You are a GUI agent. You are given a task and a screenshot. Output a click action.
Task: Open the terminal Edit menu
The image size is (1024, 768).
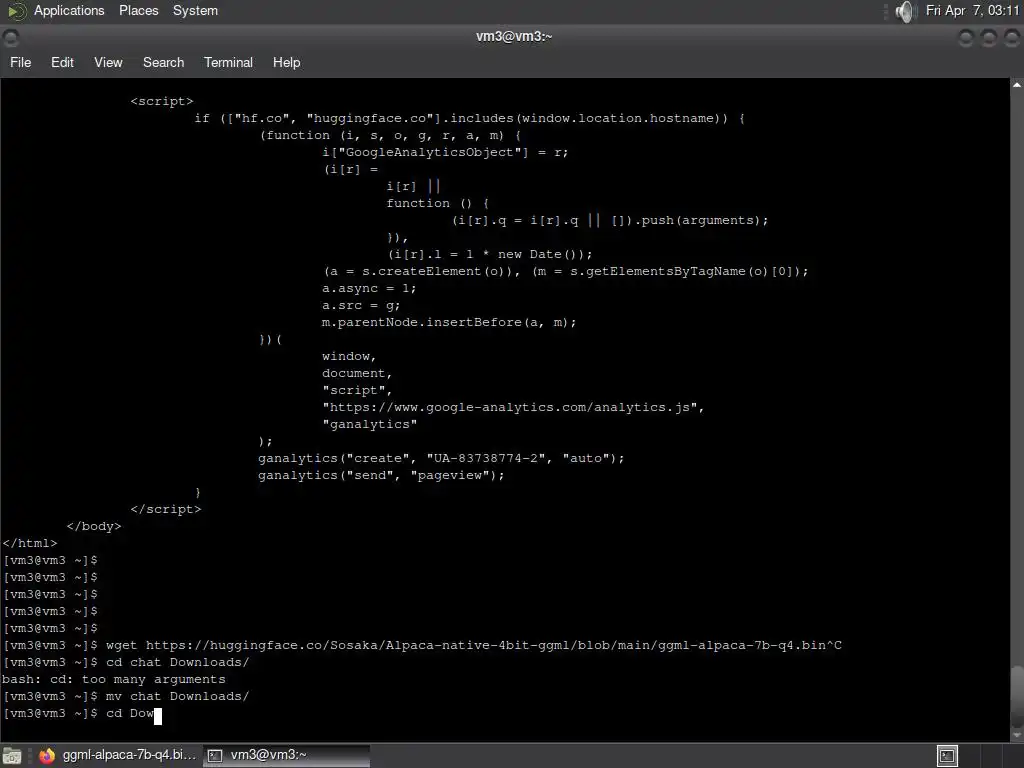(62, 62)
